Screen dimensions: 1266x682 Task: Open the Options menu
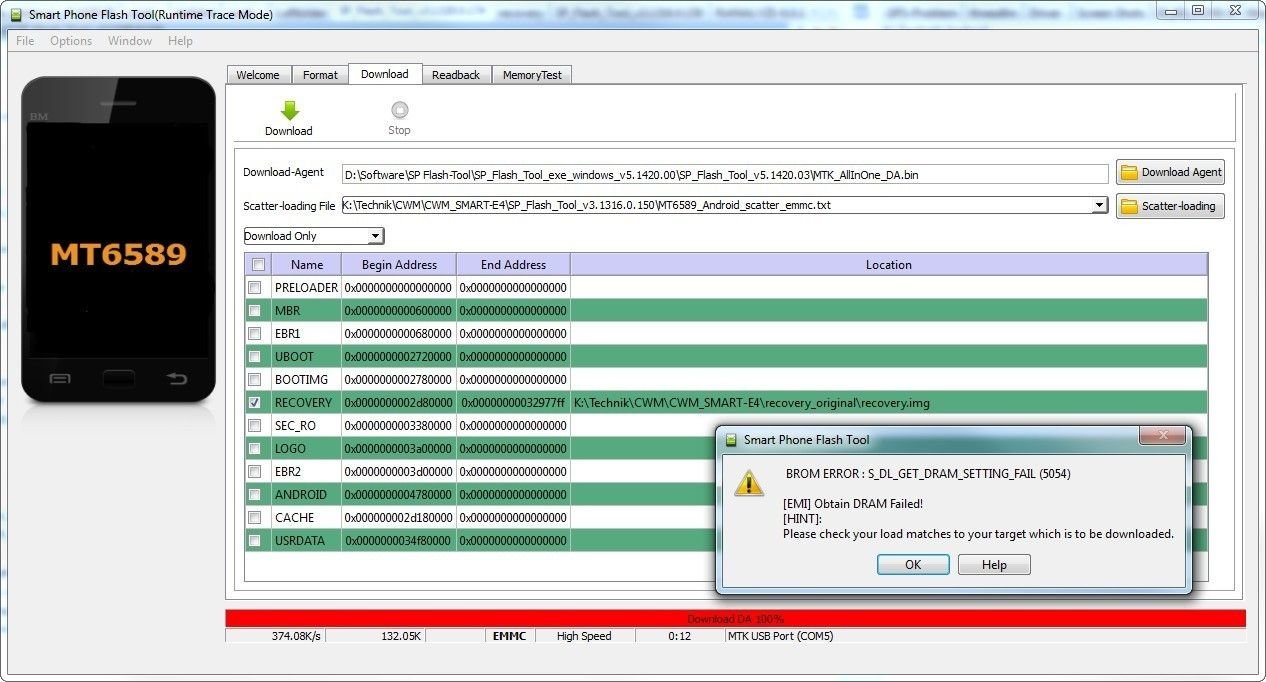pos(71,41)
